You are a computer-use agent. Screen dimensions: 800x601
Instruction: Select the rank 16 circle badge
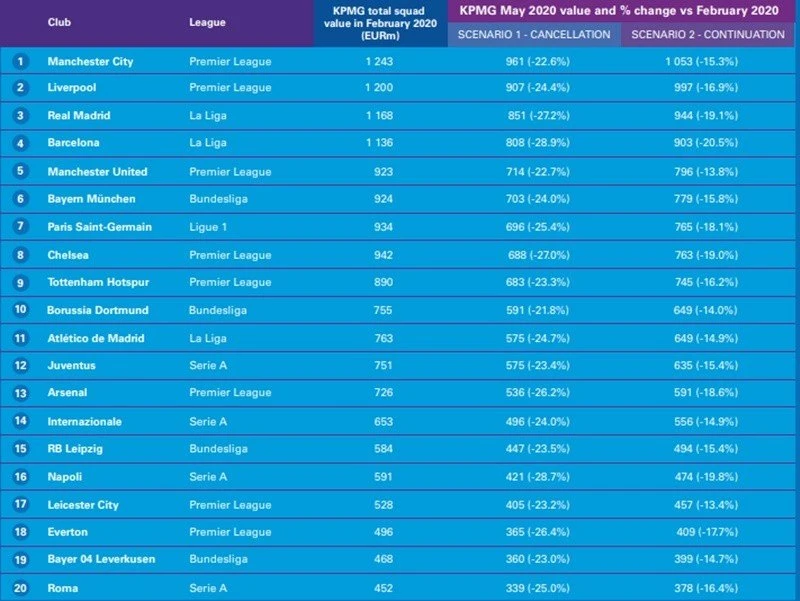click(x=19, y=477)
